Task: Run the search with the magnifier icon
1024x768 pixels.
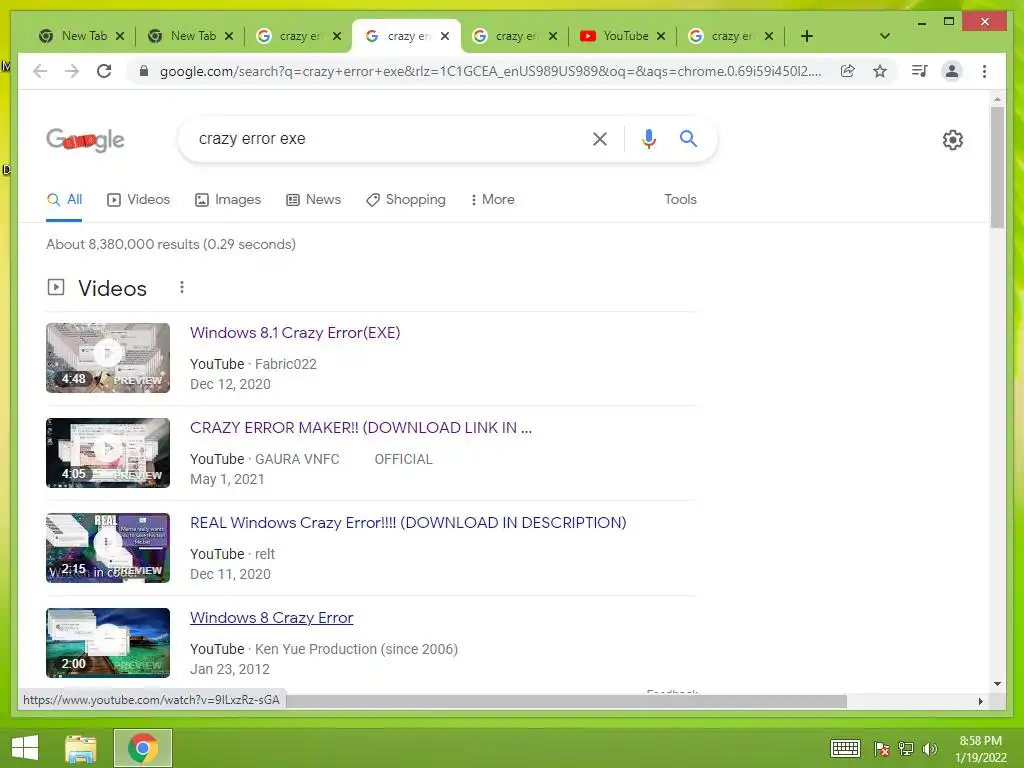Action: coord(688,138)
